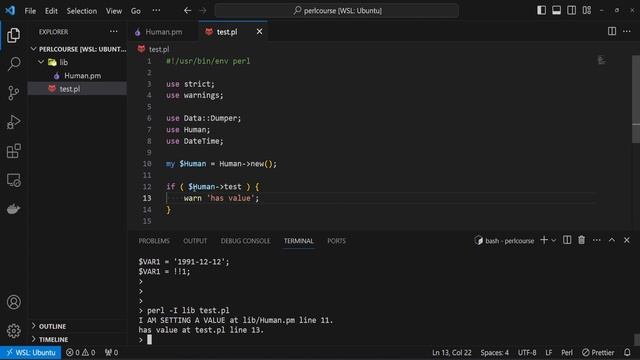This screenshot has height=360, width=640.
Task: Switch to the Debug Console tab
Action: pyautogui.click(x=245, y=241)
